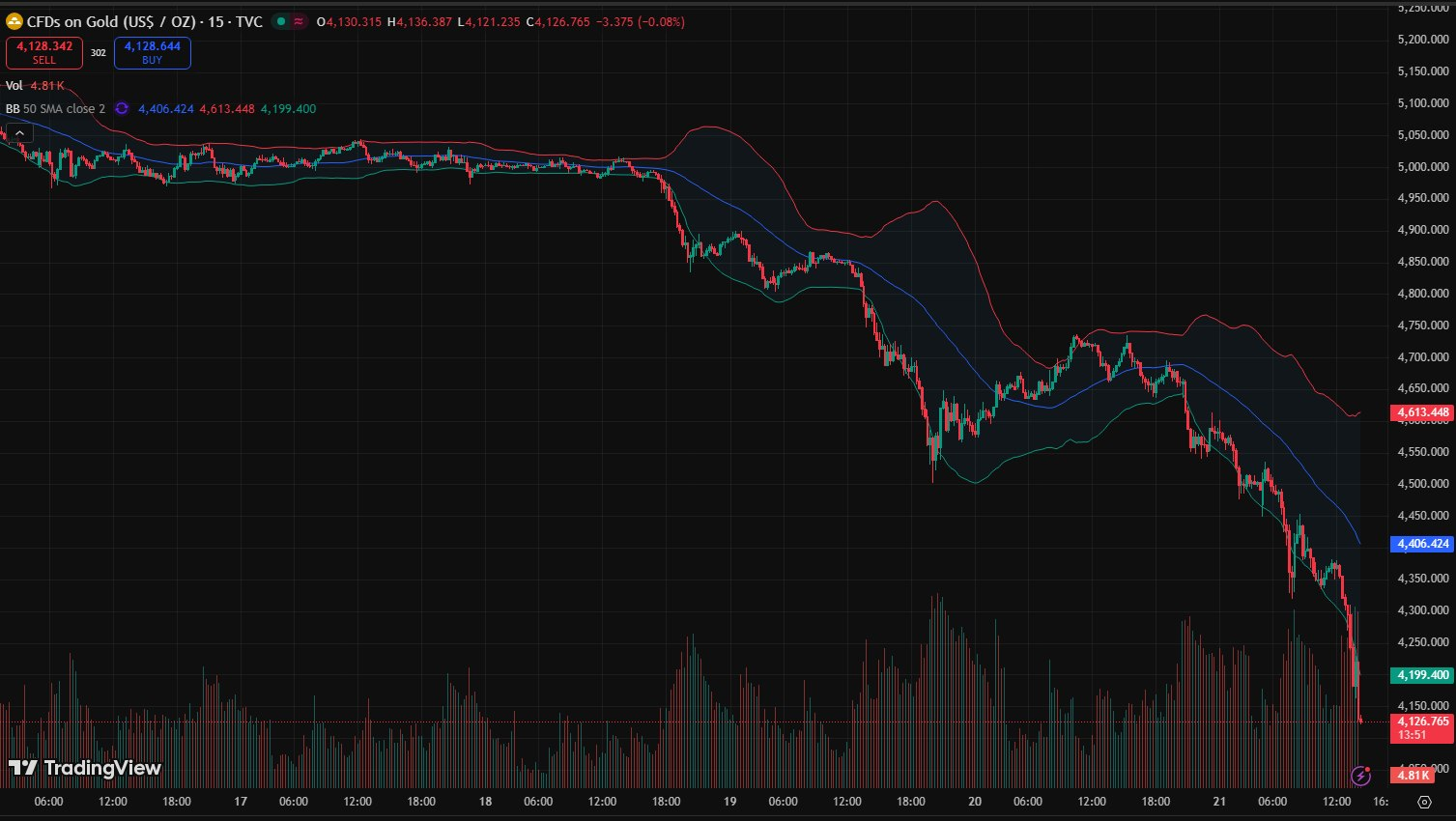
Task: Click the 5,000.000 level on price scale
Action: (x=1423, y=167)
